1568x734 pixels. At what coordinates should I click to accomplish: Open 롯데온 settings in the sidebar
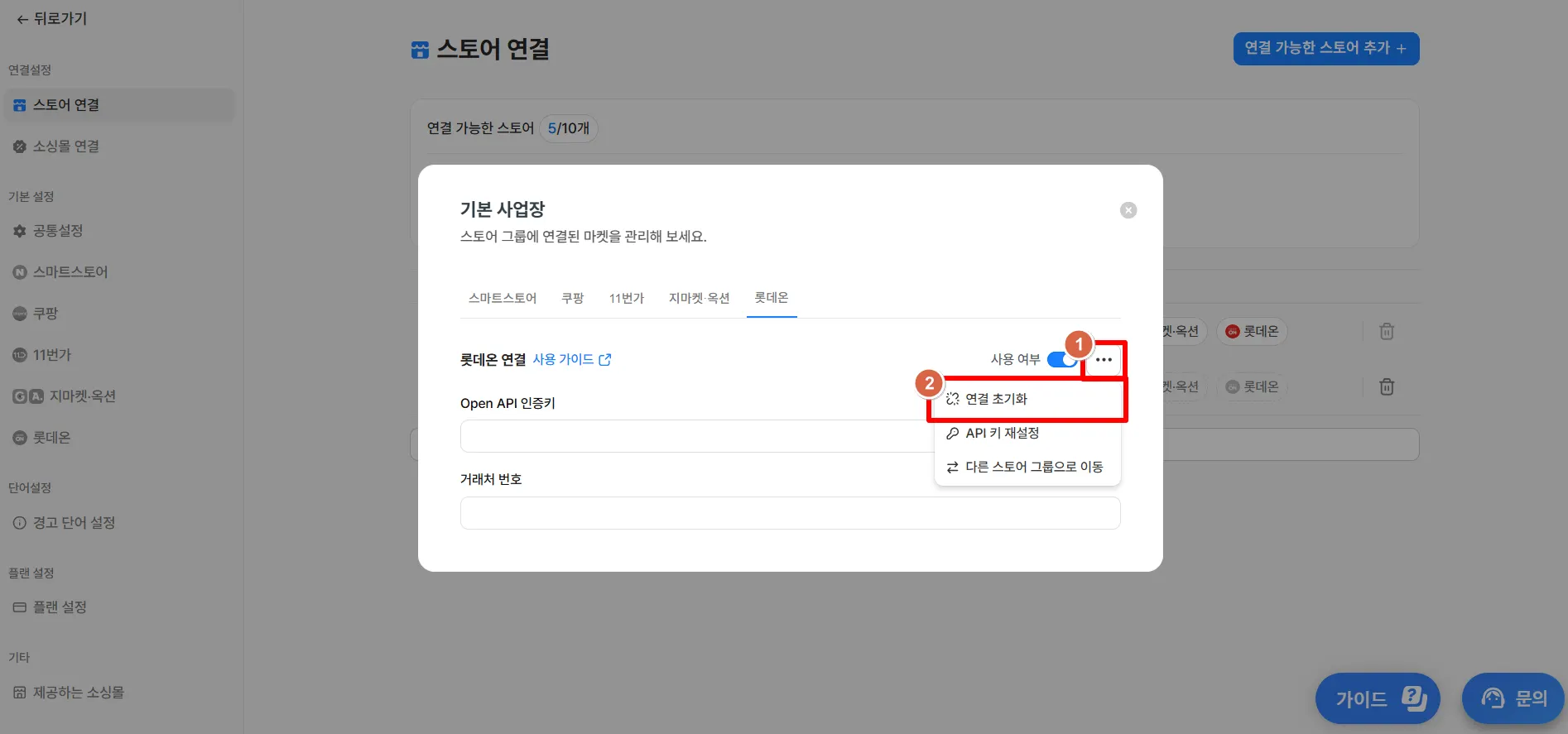[x=119, y=438]
